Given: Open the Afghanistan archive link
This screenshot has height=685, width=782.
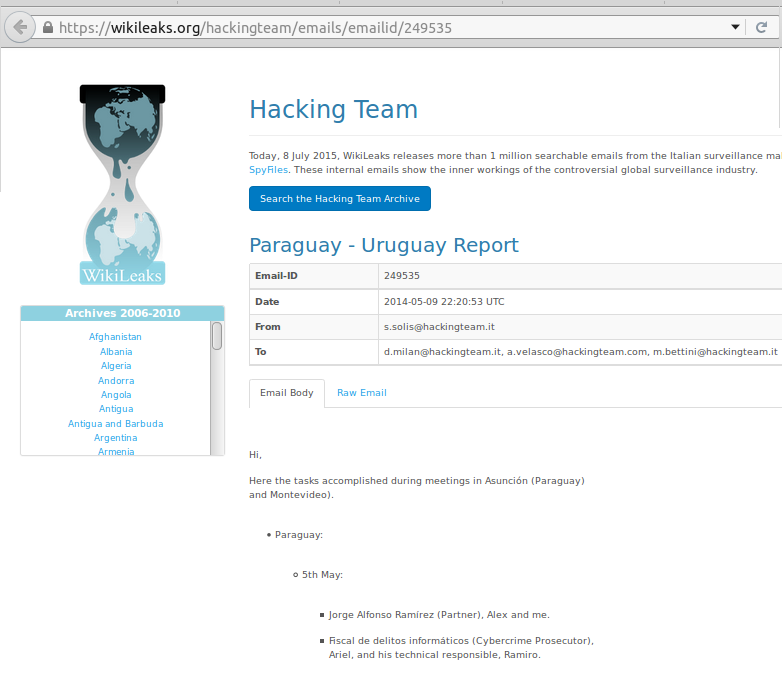Looking at the screenshot, I should tap(115, 337).
